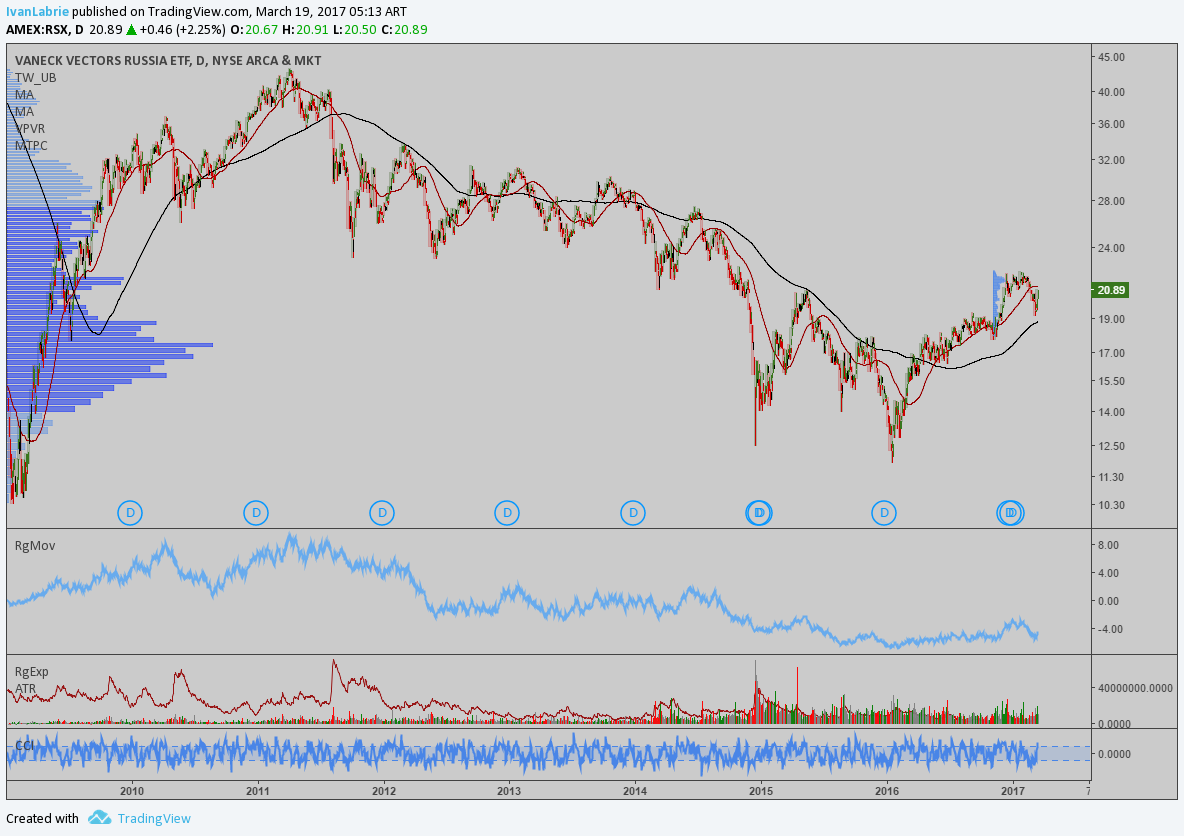The width and height of the screenshot is (1184, 836).
Task: Select the TW_UB indicator label
Action: [x=35, y=77]
